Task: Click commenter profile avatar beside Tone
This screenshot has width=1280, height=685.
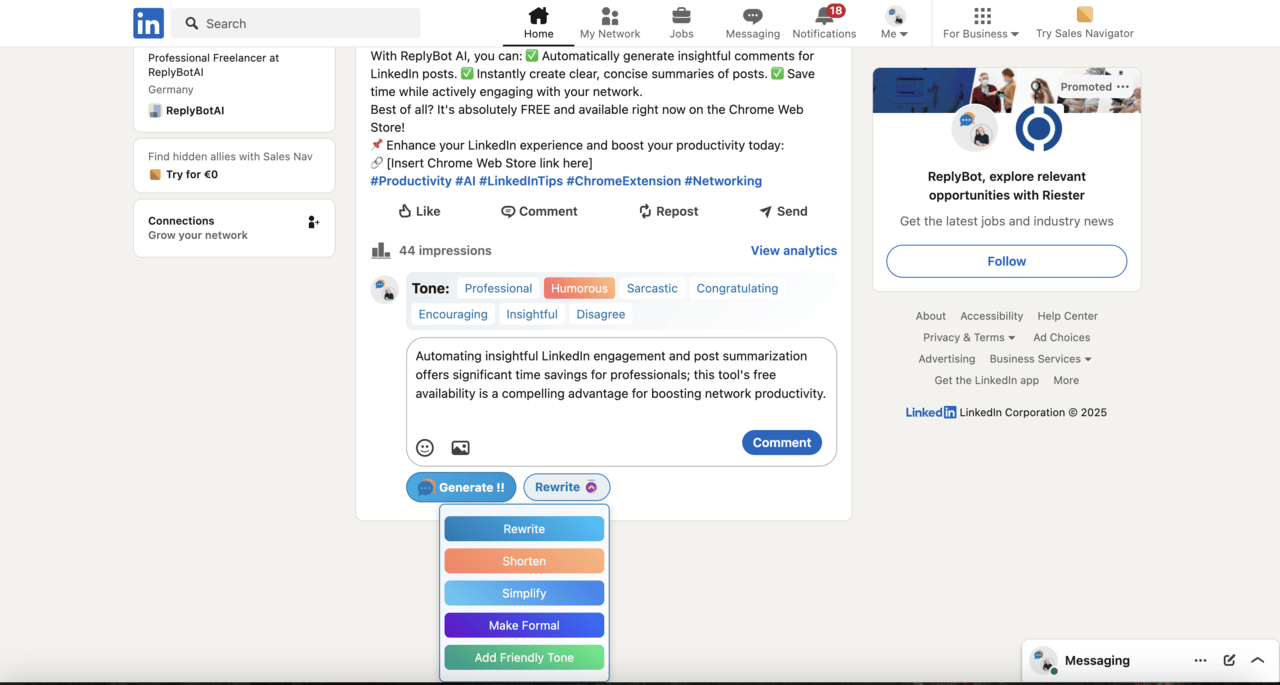Action: (x=385, y=290)
